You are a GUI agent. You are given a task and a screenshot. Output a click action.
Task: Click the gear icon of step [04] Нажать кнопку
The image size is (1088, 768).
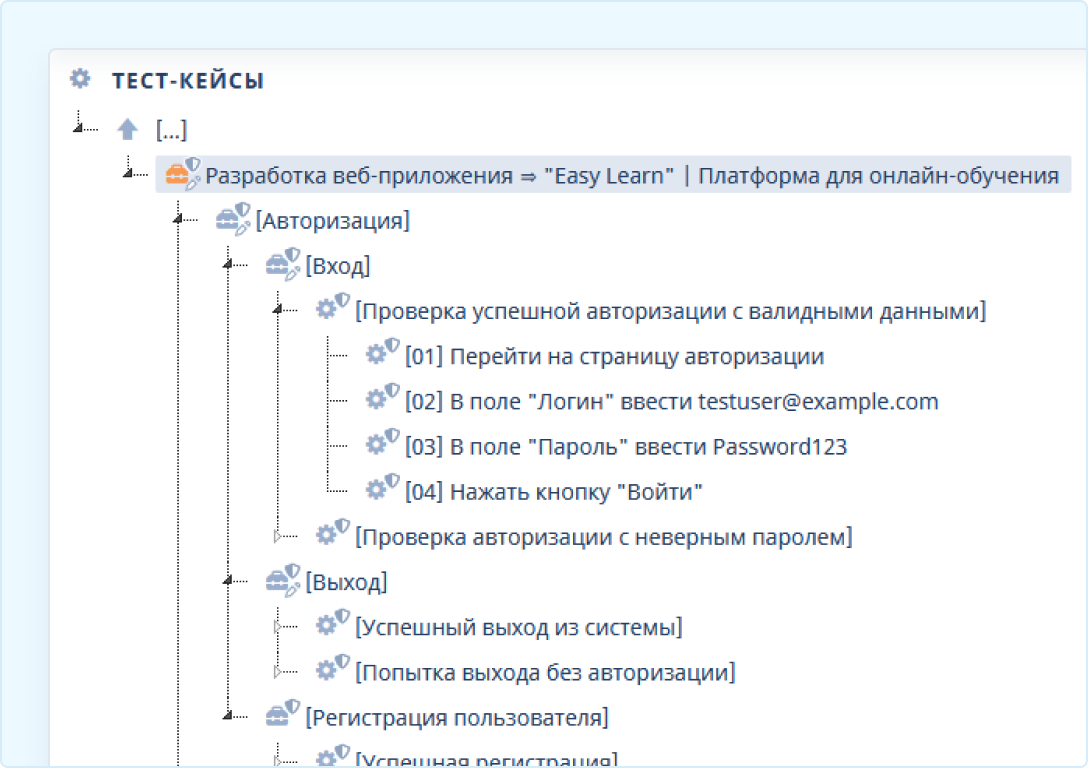(x=376, y=490)
